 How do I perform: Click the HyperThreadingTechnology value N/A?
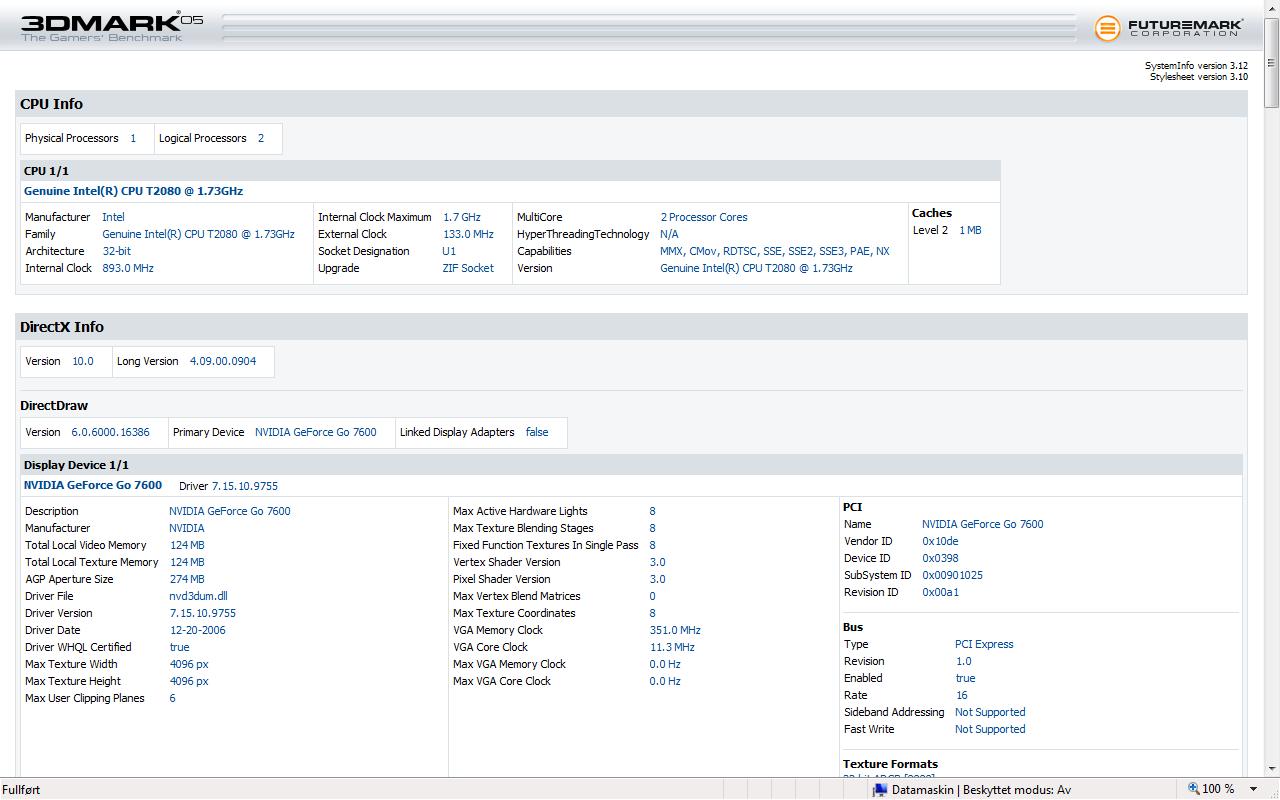(x=669, y=234)
